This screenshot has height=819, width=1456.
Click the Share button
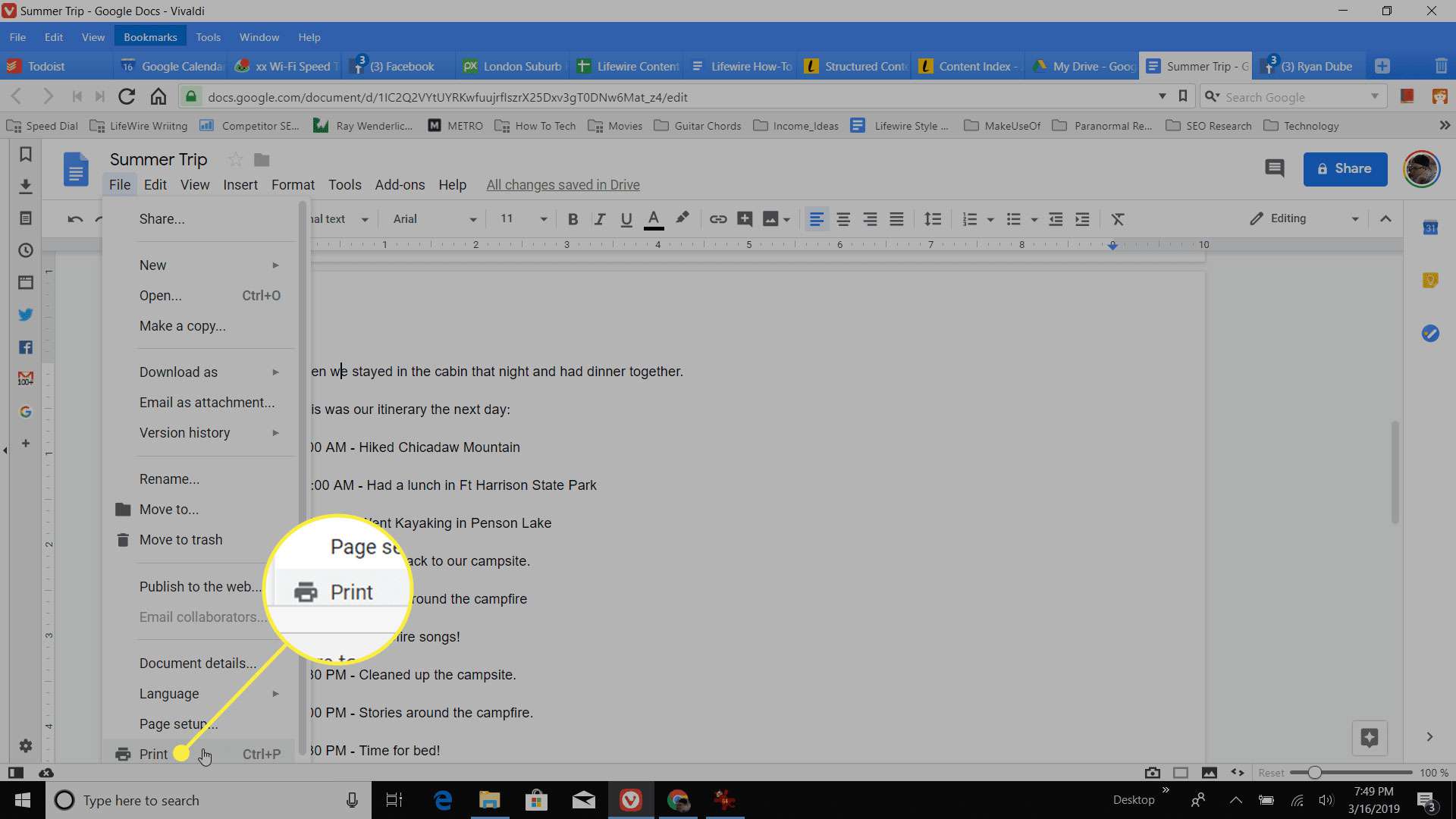tap(1345, 168)
